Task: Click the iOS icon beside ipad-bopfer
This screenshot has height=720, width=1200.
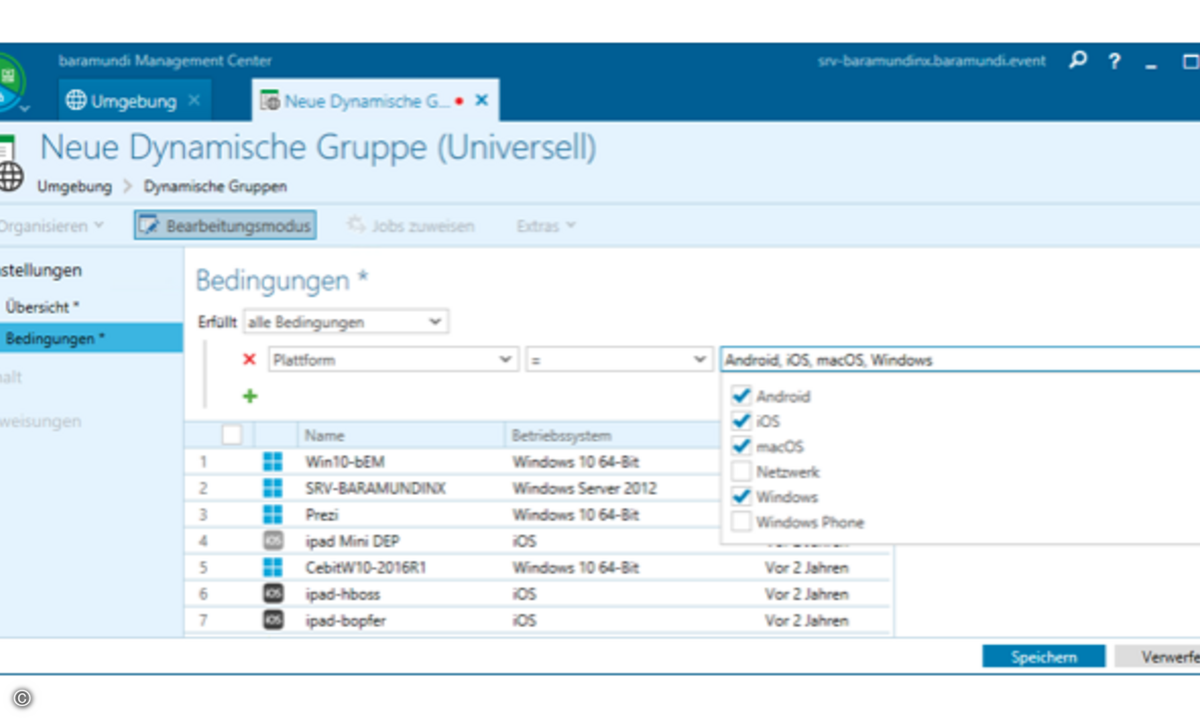Action: coord(273,620)
